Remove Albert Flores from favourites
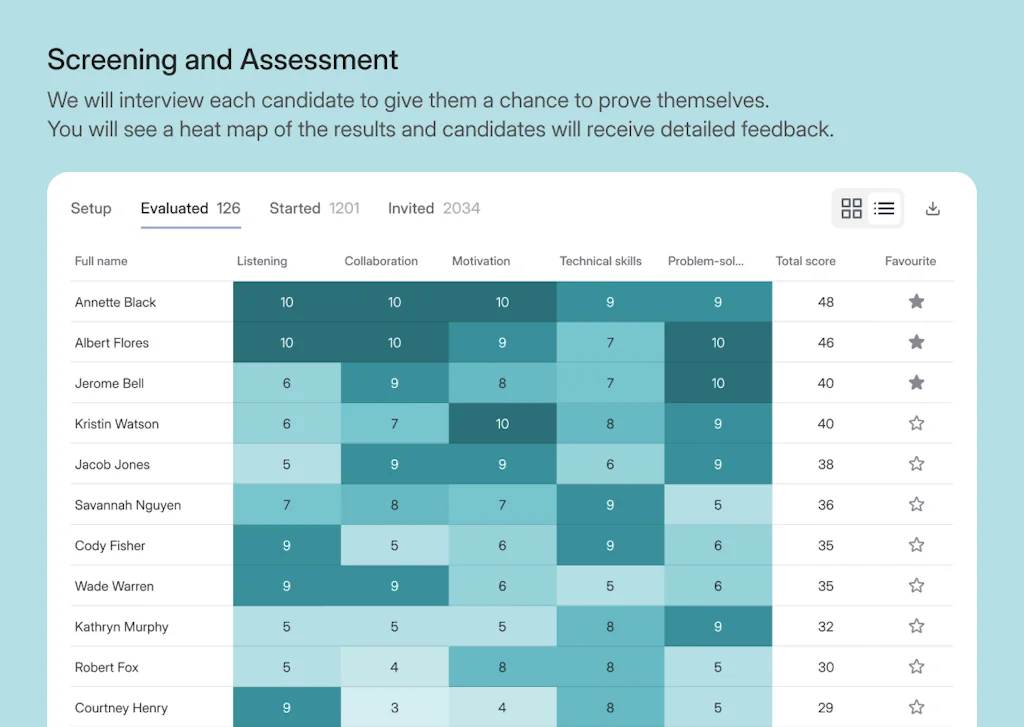 (916, 342)
